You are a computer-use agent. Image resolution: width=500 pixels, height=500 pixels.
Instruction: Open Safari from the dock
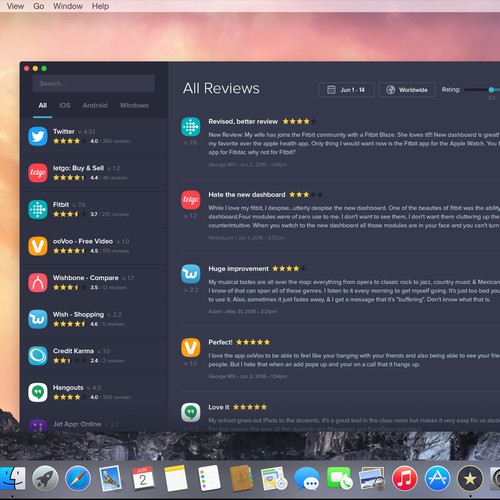(78, 478)
